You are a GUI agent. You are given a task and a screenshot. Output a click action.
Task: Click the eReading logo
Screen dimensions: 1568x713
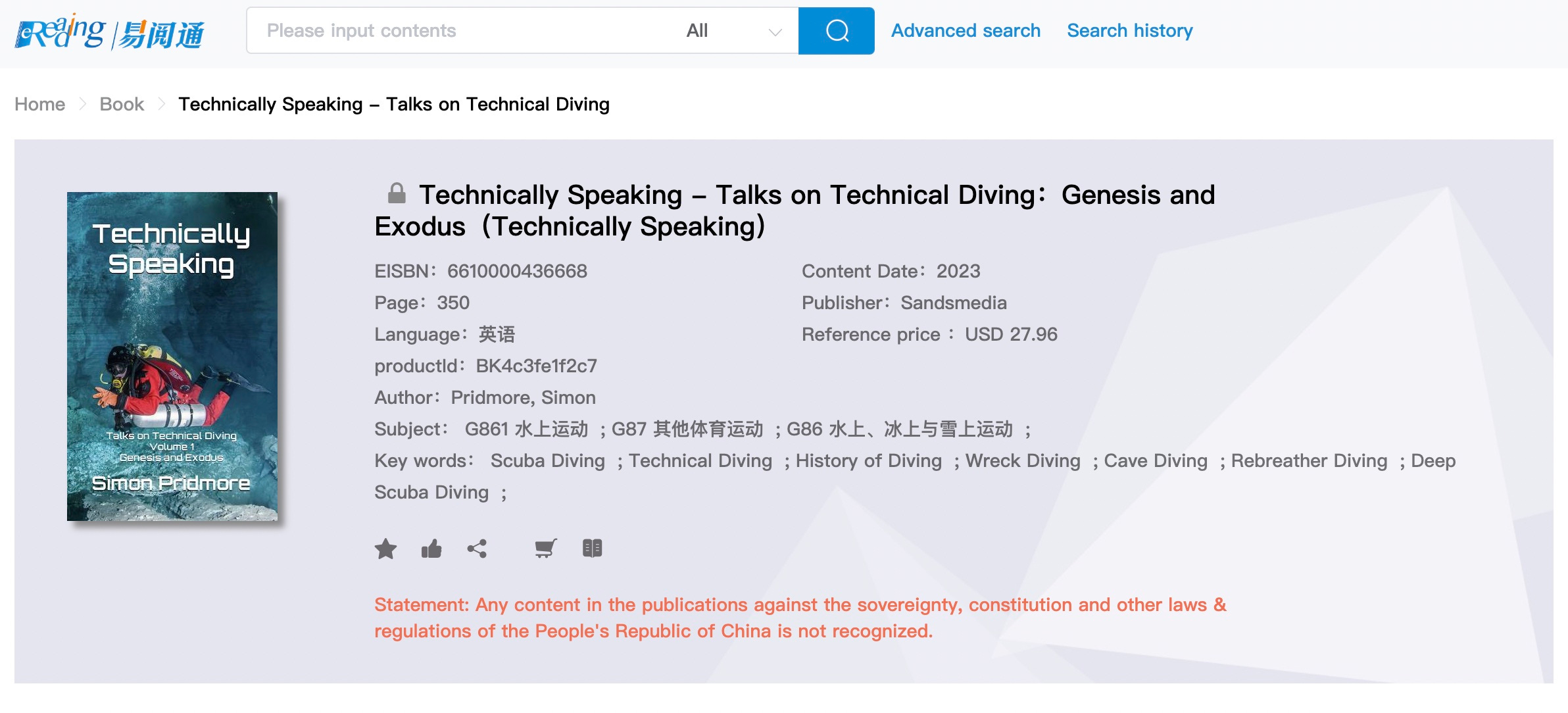pyautogui.click(x=110, y=32)
